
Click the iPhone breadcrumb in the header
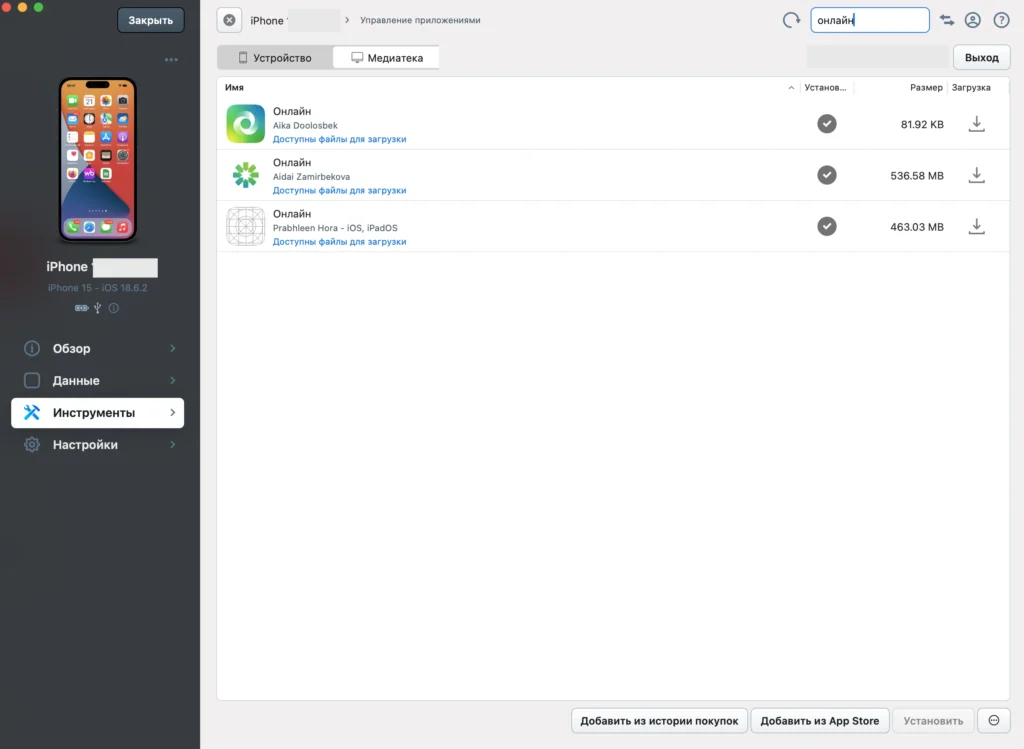pyautogui.click(x=268, y=20)
